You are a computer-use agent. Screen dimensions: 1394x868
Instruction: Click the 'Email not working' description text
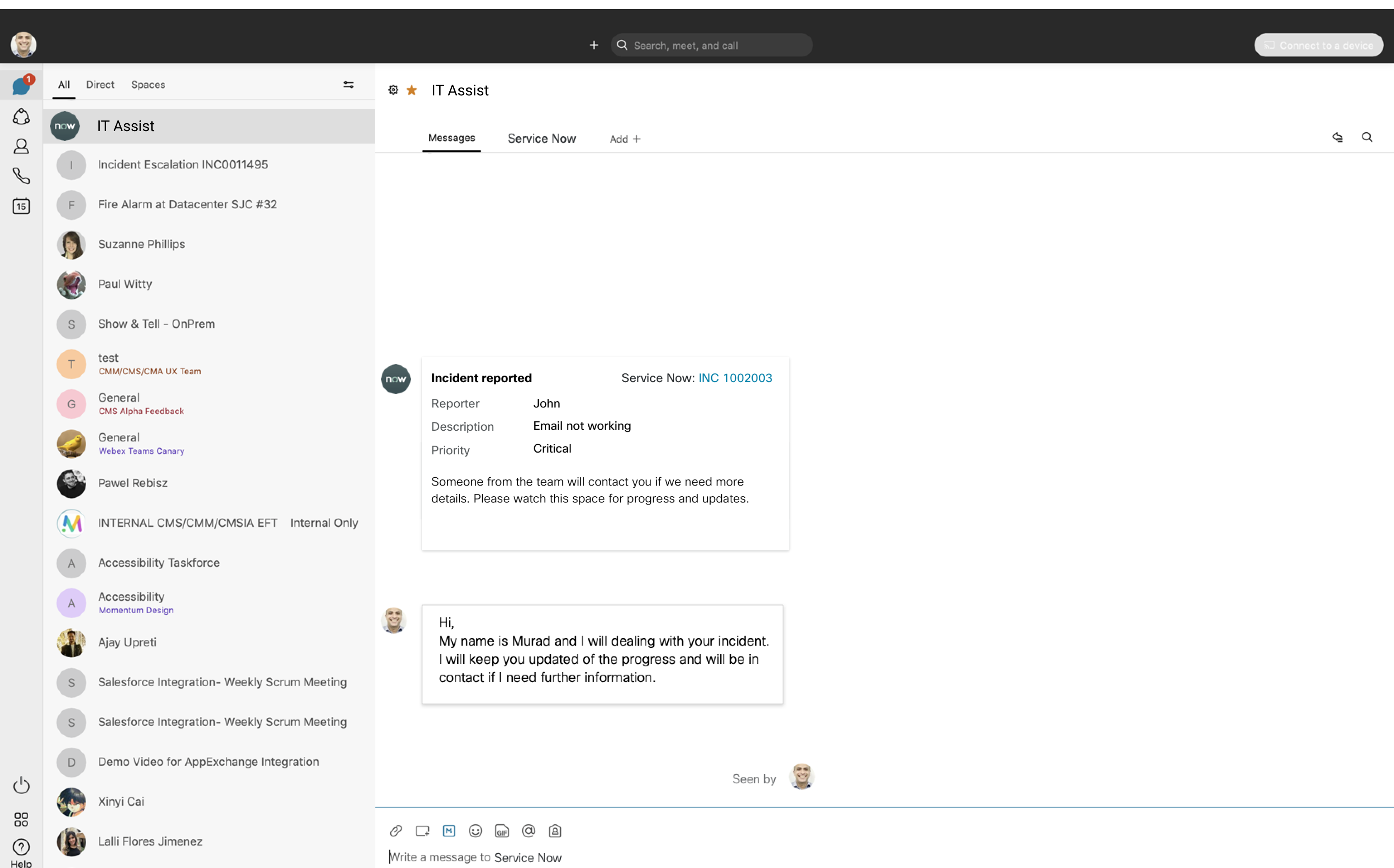(582, 426)
